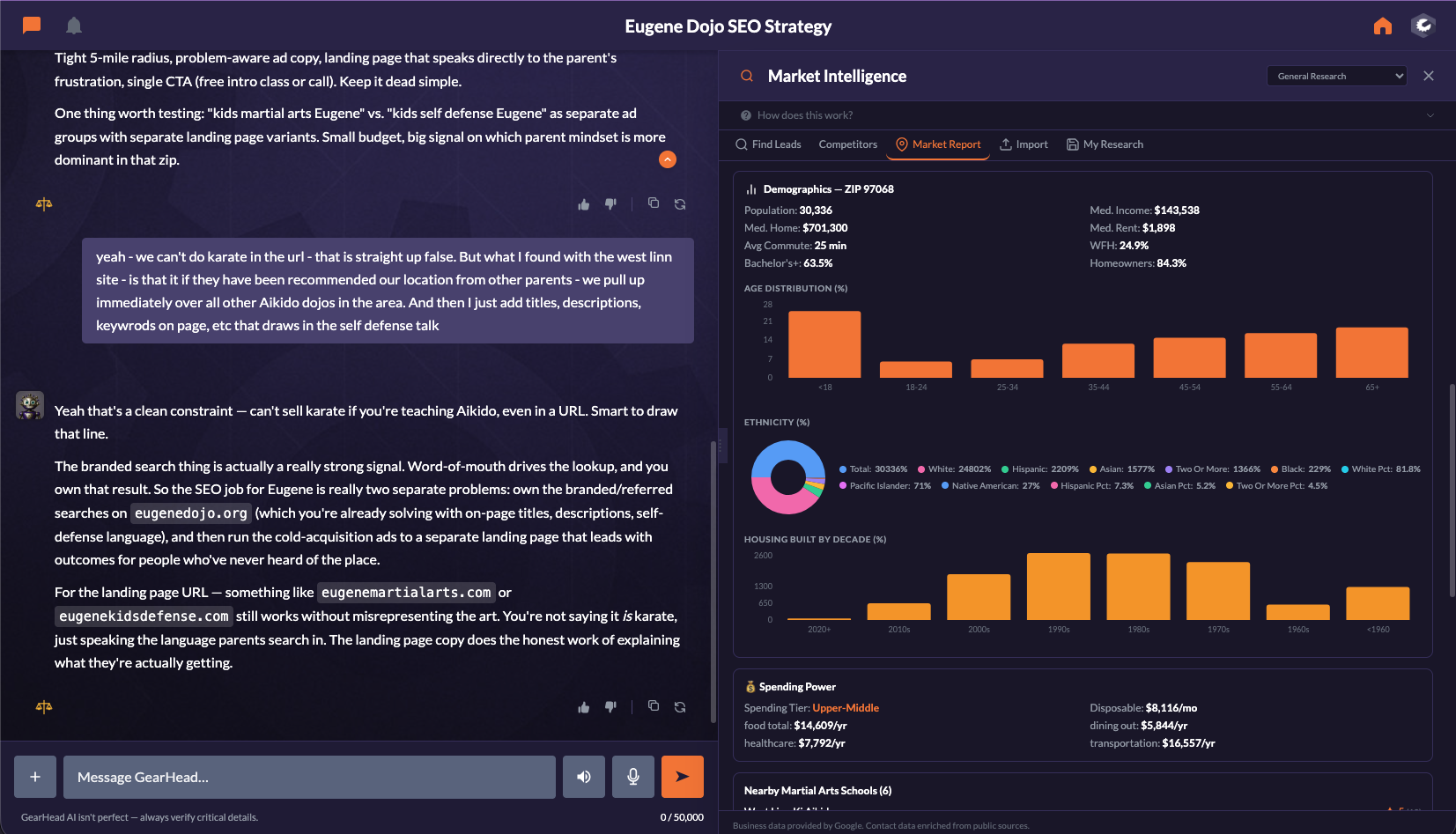Click the user's message bubble about karate
This screenshot has height=834, width=1456.
point(388,291)
